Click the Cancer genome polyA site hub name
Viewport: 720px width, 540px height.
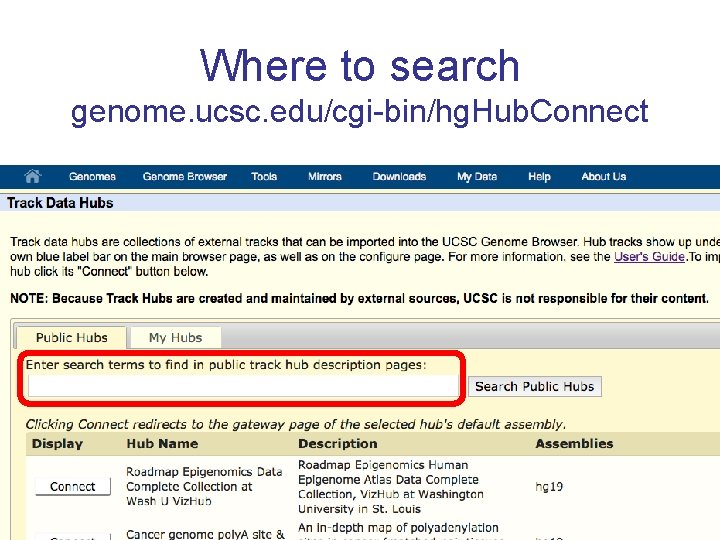(205, 534)
